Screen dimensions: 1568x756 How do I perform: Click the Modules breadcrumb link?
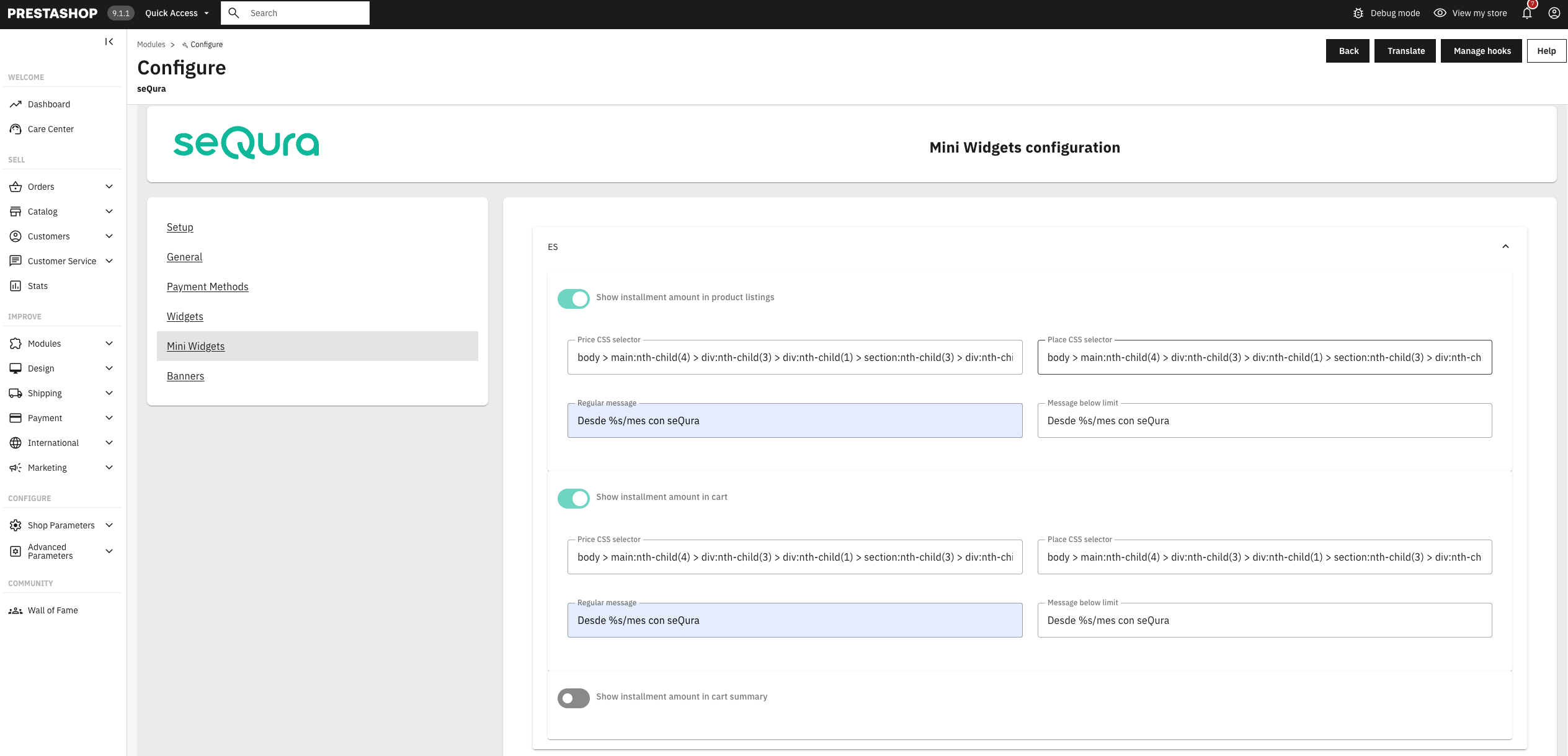151,45
